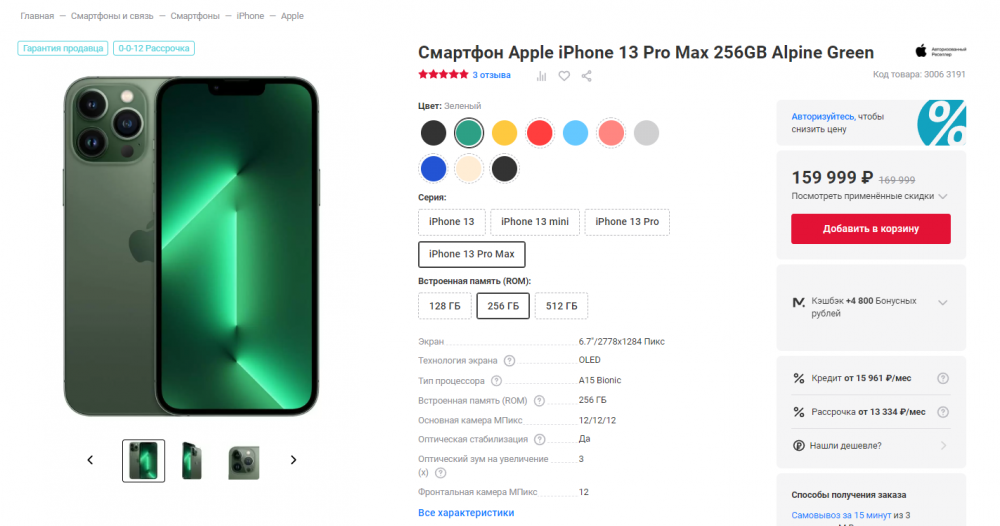
Task: Show next product image with right arrow
Action: click(x=293, y=460)
